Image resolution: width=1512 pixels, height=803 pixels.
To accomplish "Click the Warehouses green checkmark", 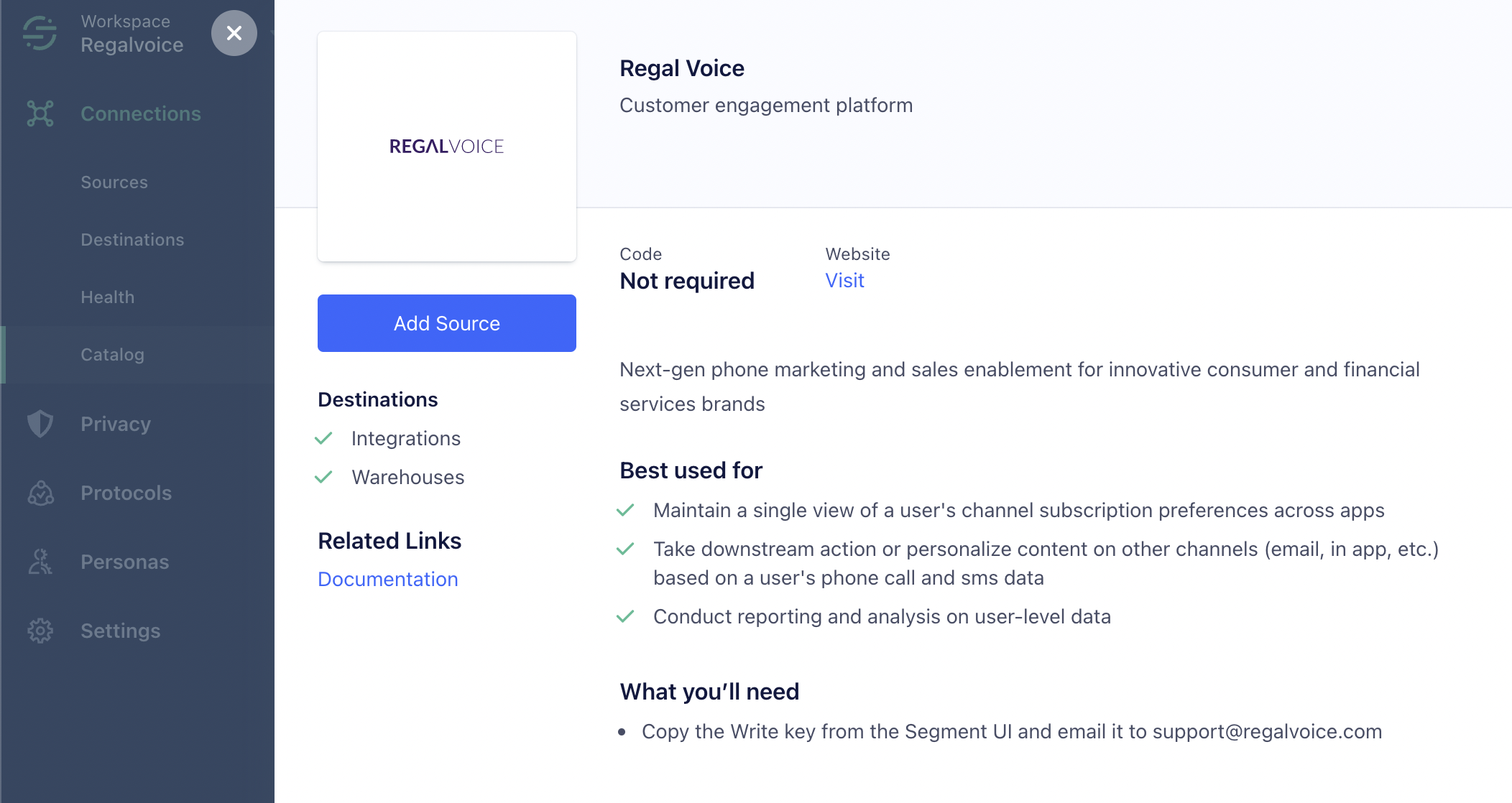I will click(x=324, y=477).
